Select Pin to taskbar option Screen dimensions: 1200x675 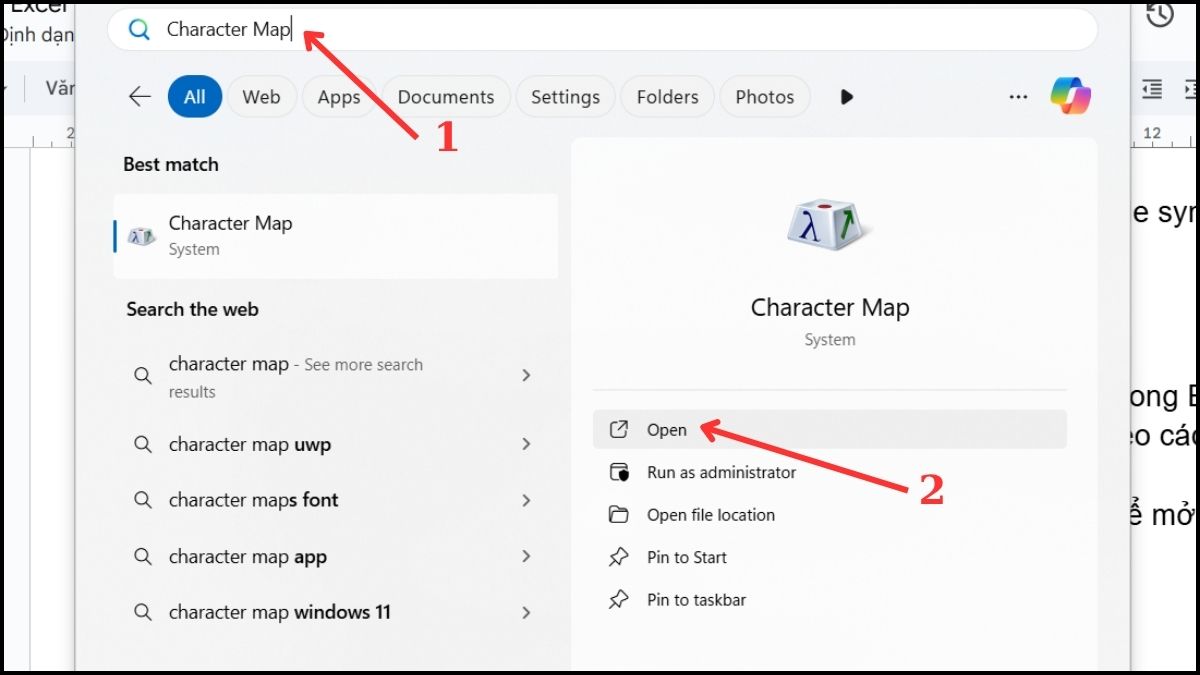(x=696, y=600)
